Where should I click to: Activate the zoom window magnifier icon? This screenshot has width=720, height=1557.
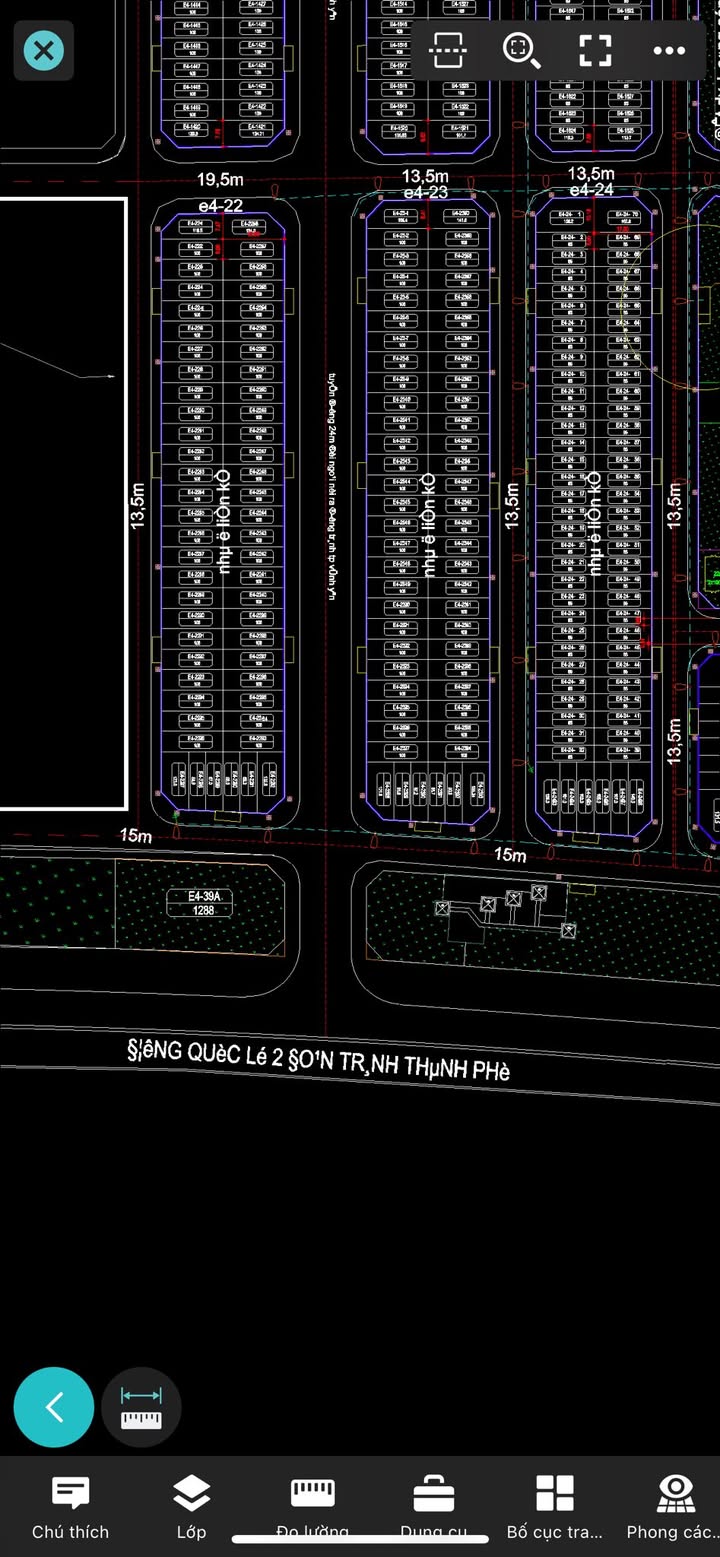[521, 49]
